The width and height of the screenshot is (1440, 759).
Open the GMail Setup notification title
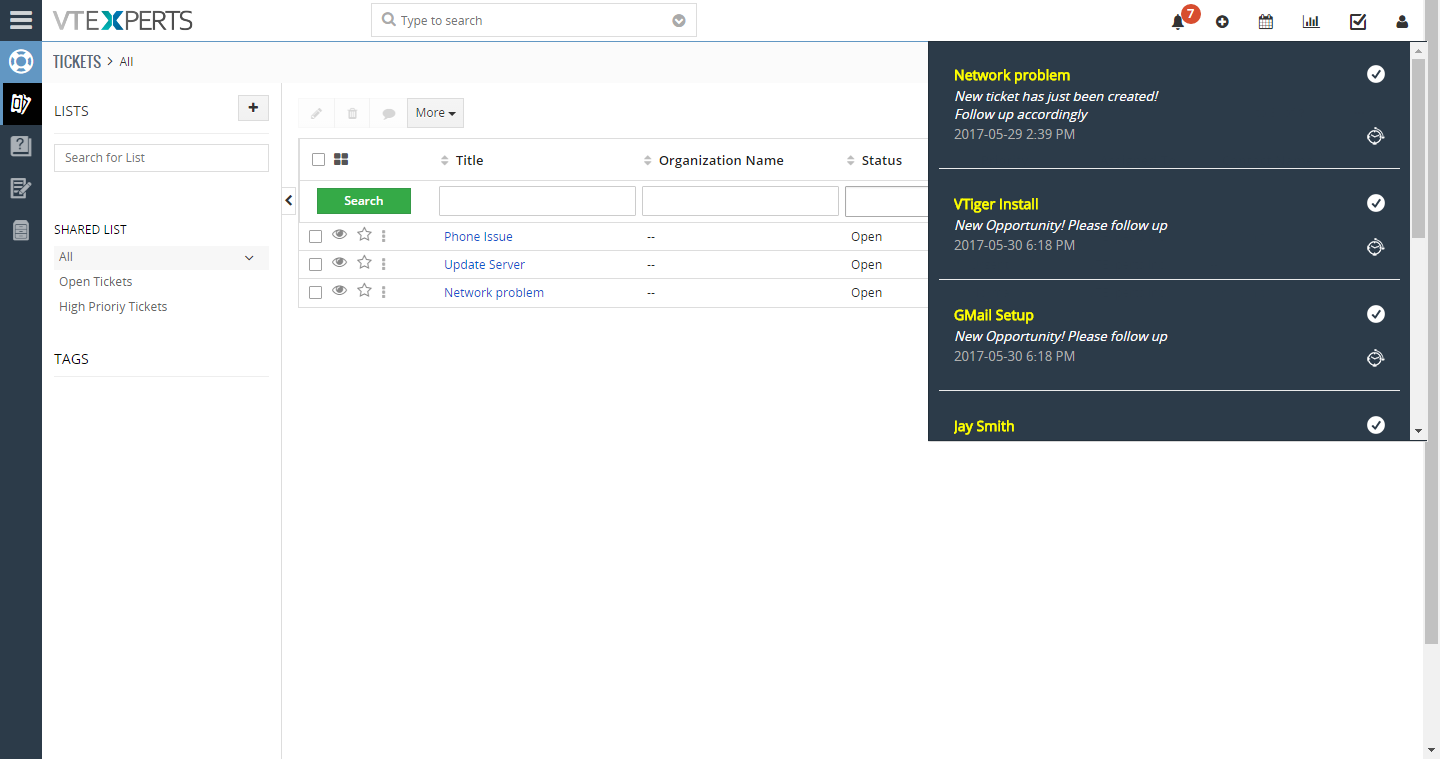[x=994, y=315]
